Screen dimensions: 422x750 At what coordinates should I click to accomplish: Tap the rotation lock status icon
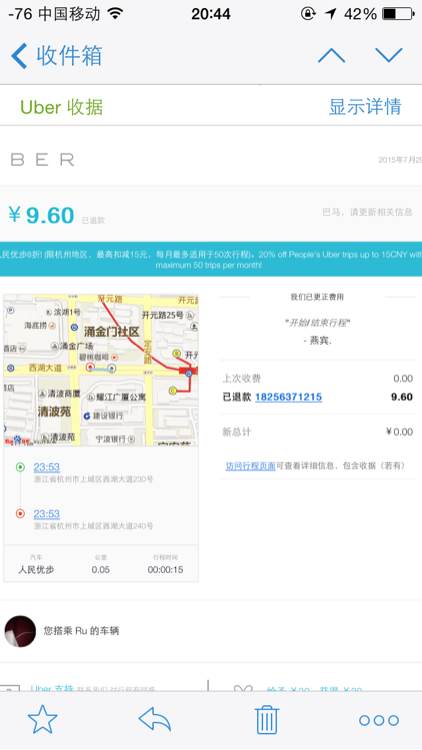pos(308,14)
